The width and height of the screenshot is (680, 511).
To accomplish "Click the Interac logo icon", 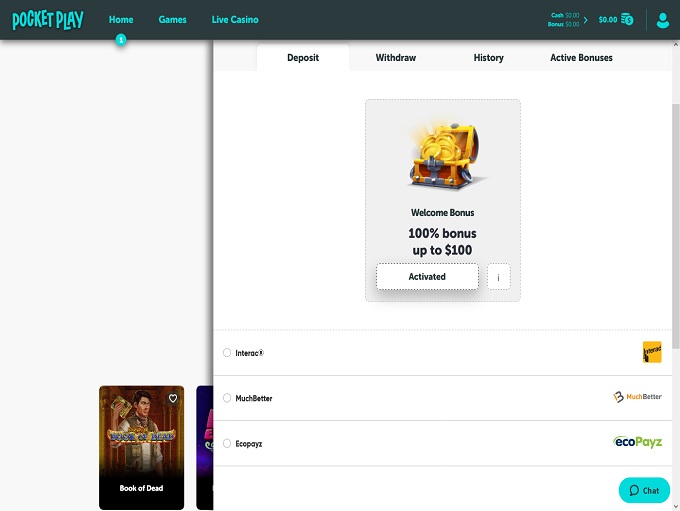I will coord(652,352).
